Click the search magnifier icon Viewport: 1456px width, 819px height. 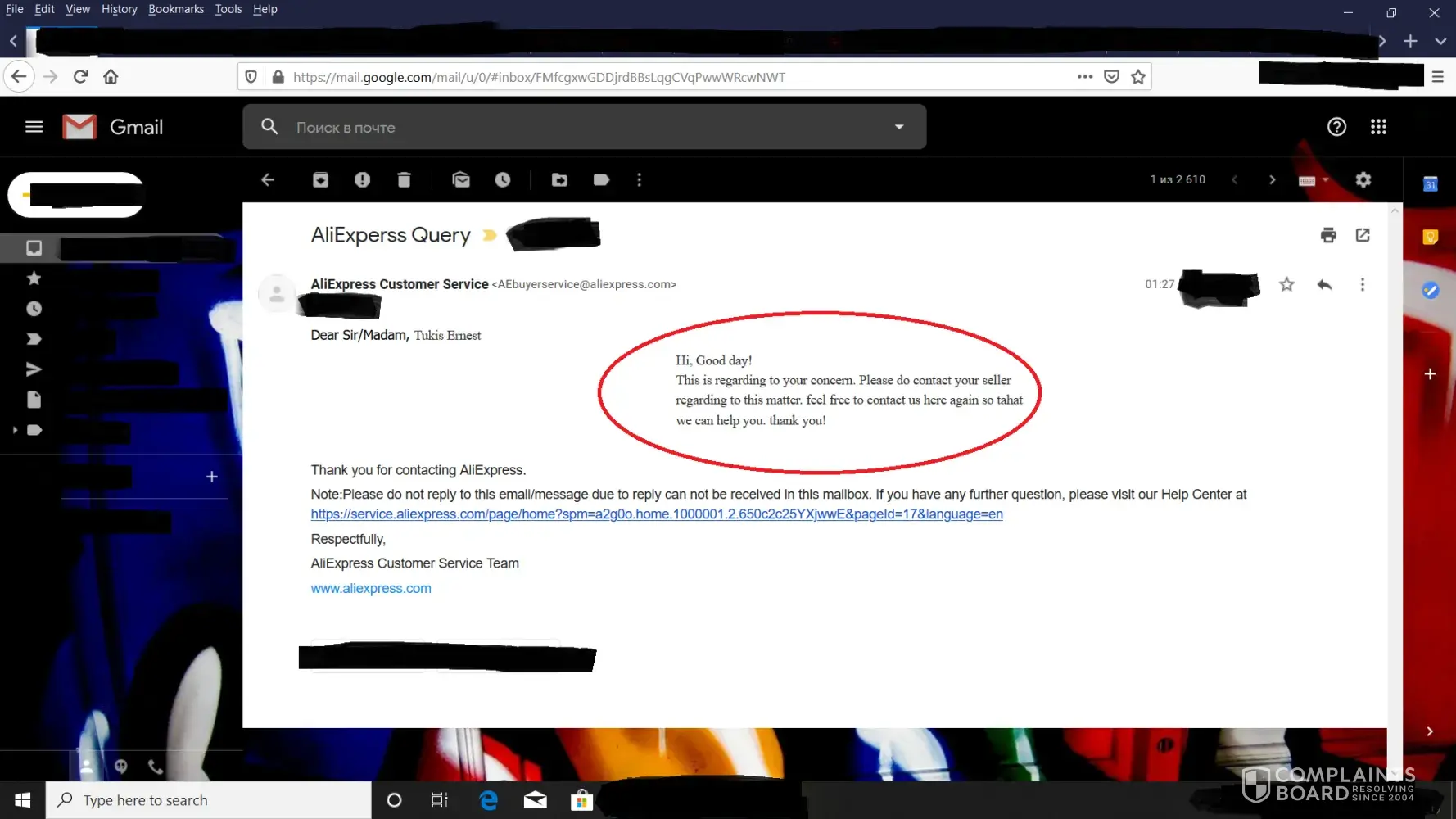point(269,126)
